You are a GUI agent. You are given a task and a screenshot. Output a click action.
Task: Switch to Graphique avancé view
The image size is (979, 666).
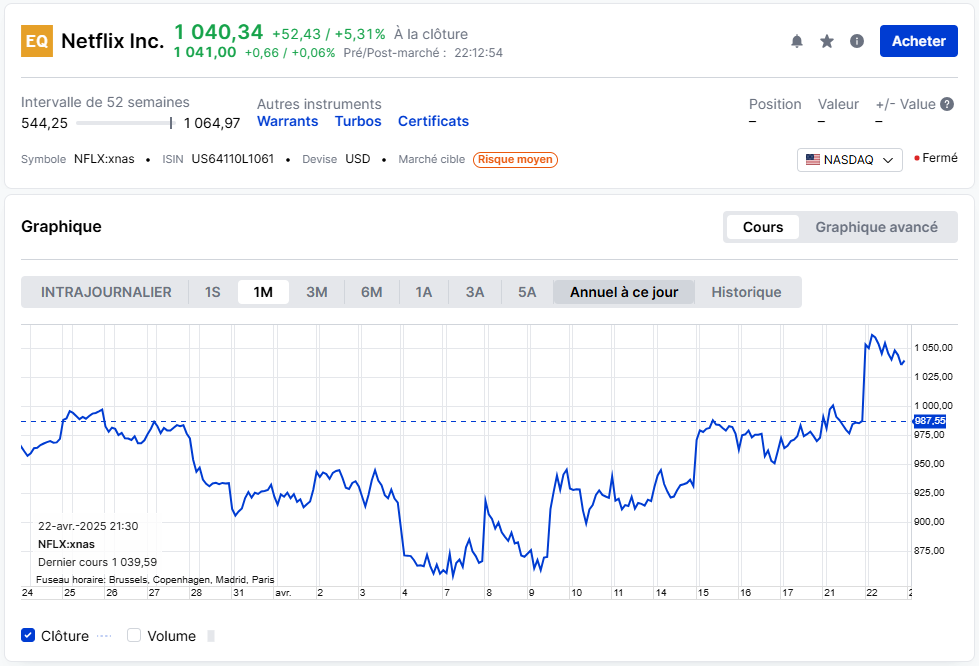pos(876,227)
